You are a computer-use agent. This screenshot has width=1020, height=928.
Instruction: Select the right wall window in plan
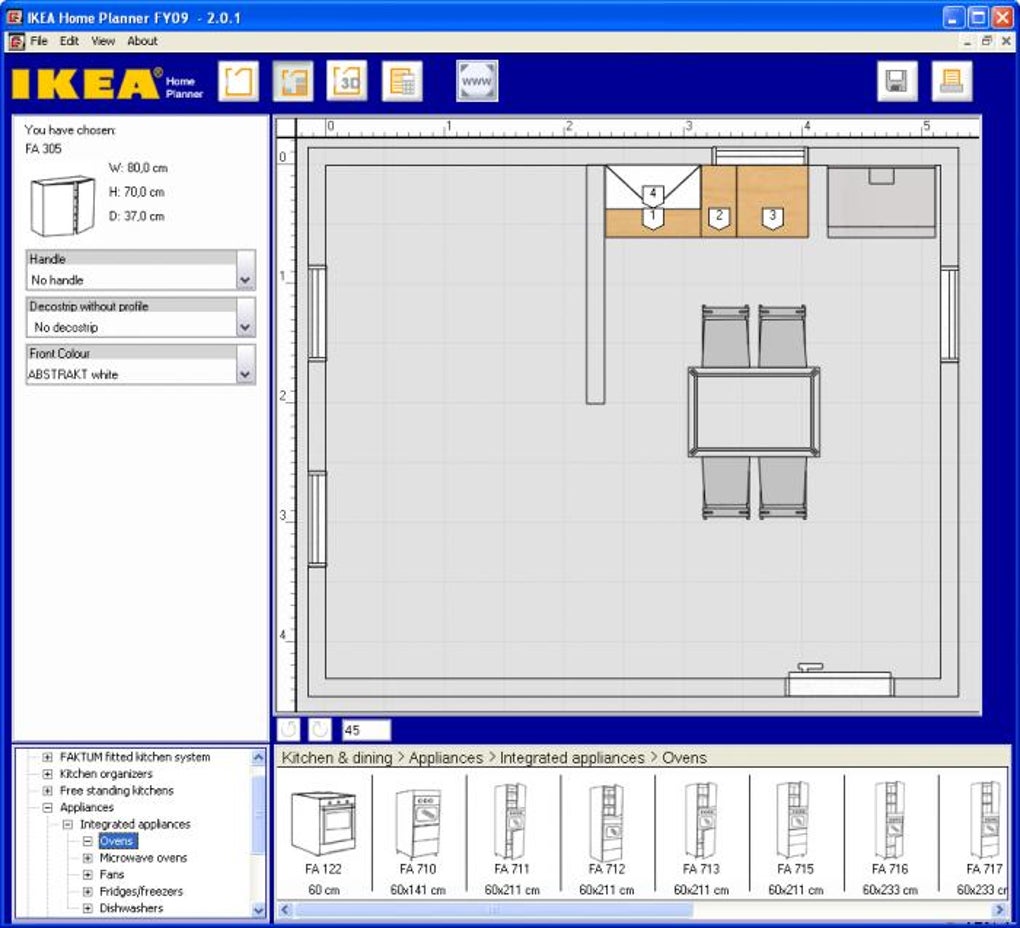coord(949,314)
